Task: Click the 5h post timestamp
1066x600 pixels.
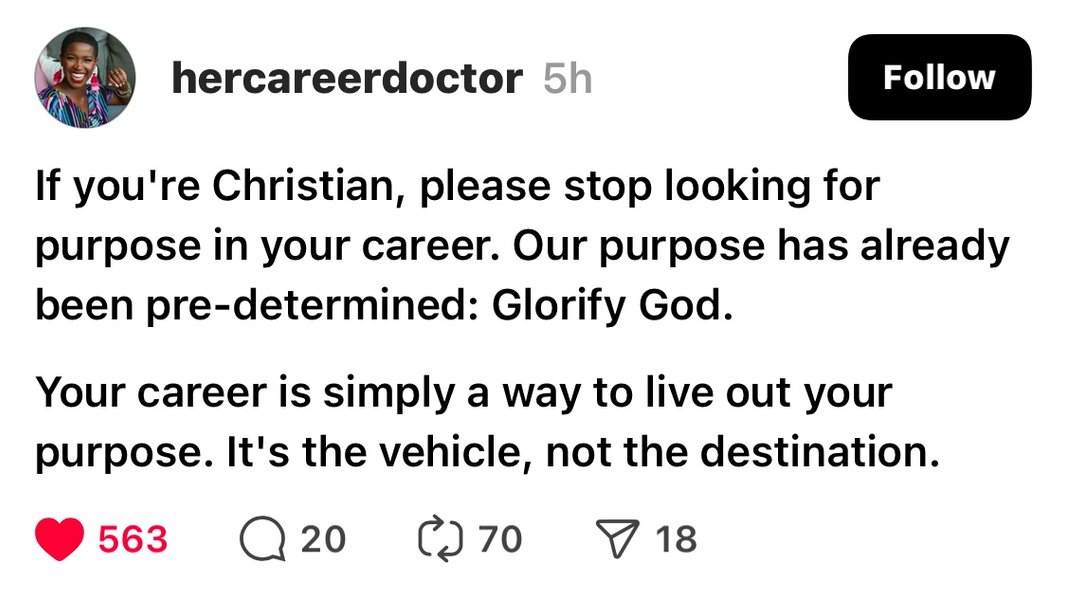Action: click(x=567, y=78)
